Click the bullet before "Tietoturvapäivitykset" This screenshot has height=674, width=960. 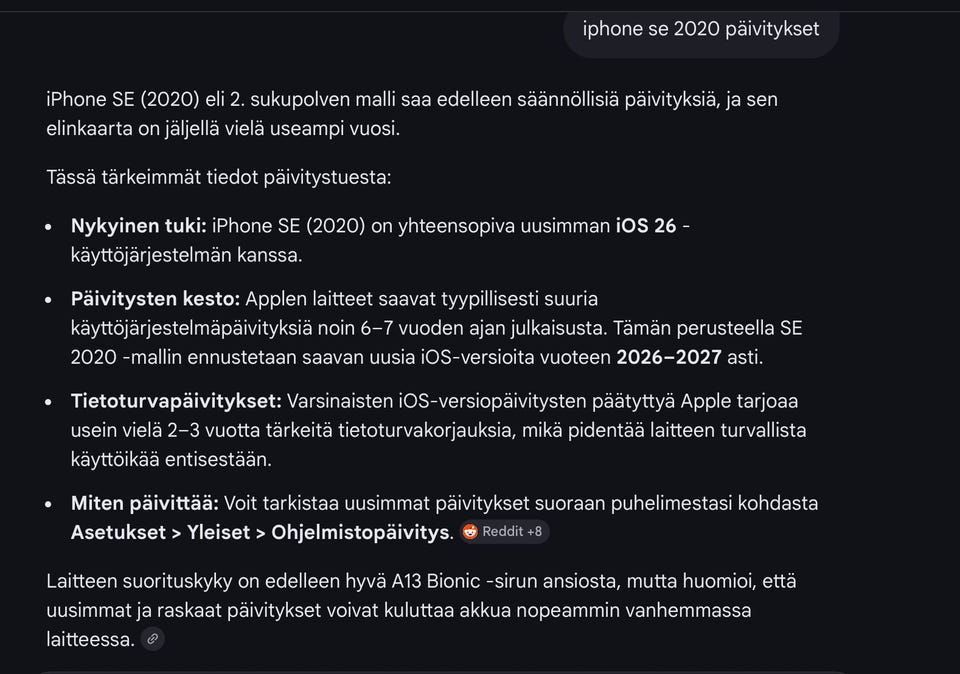point(49,402)
